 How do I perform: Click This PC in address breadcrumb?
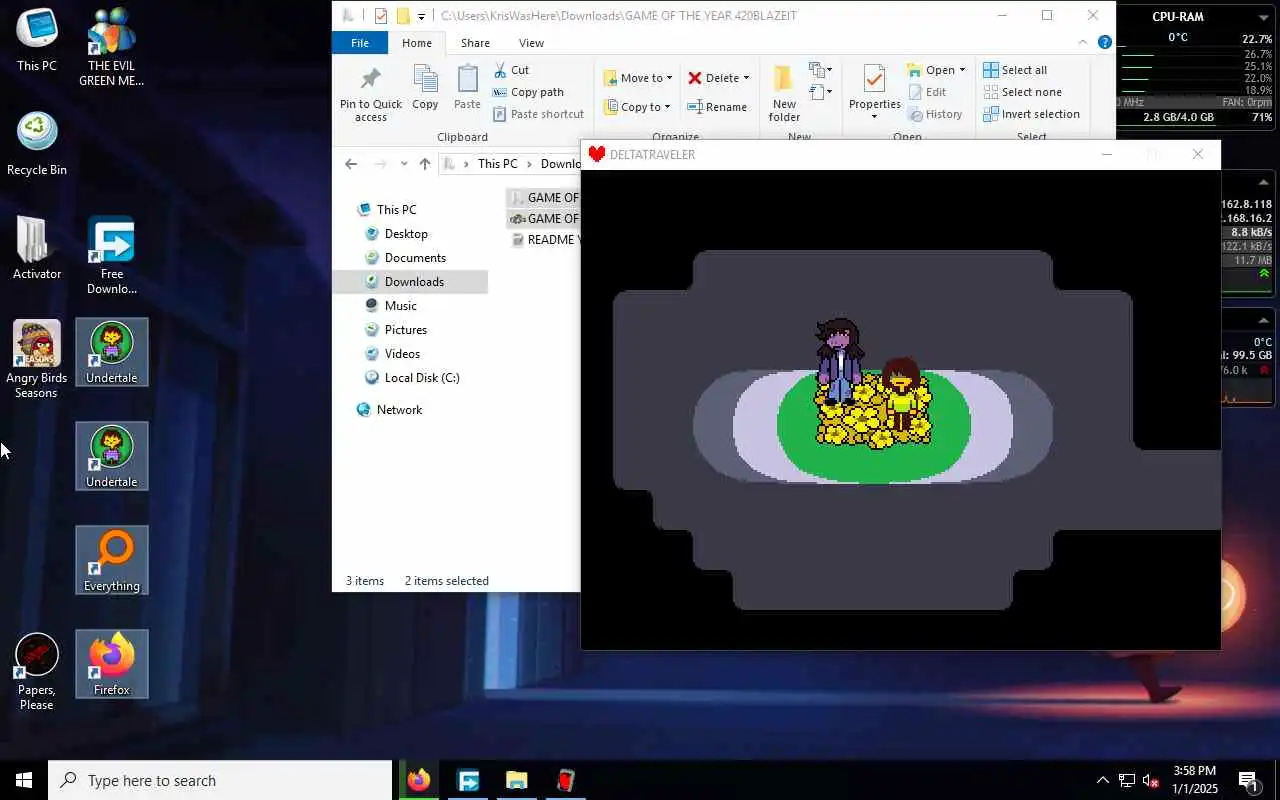click(x=497, y=164)
